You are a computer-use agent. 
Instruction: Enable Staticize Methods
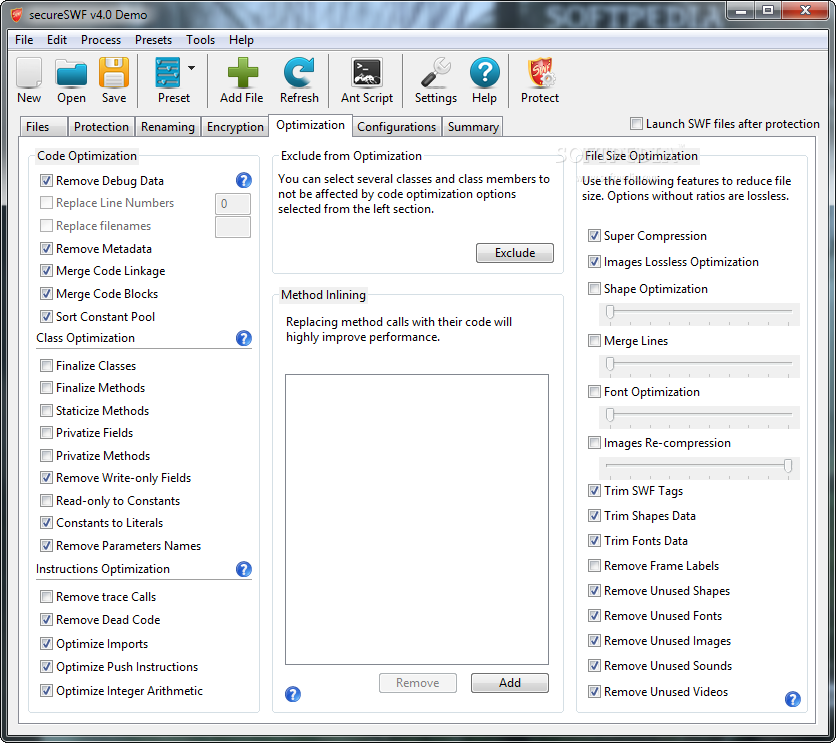pos(46,410)
